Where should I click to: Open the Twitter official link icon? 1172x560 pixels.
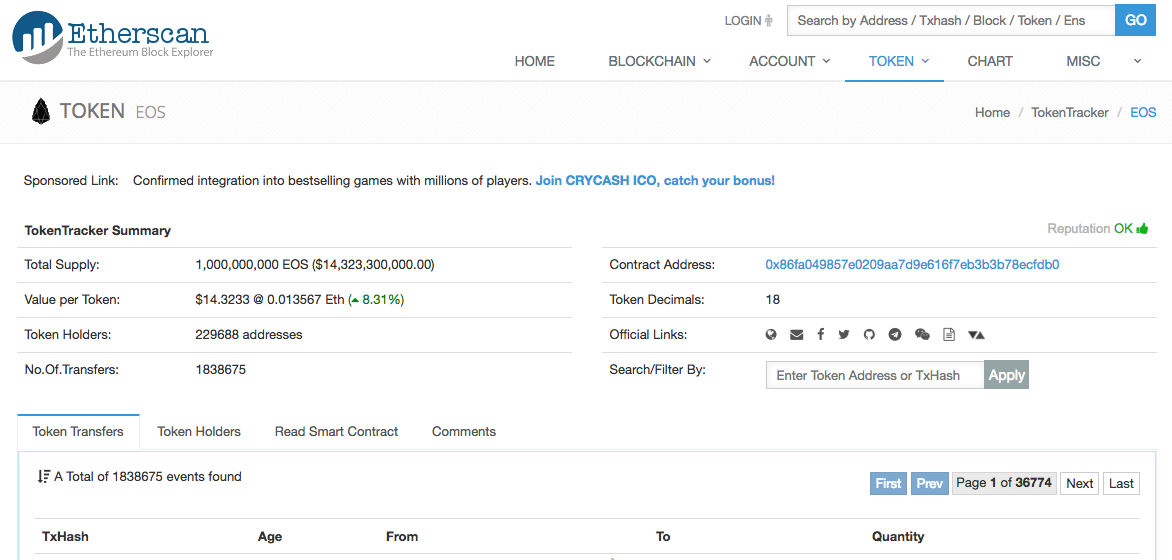tap(844, 334)
